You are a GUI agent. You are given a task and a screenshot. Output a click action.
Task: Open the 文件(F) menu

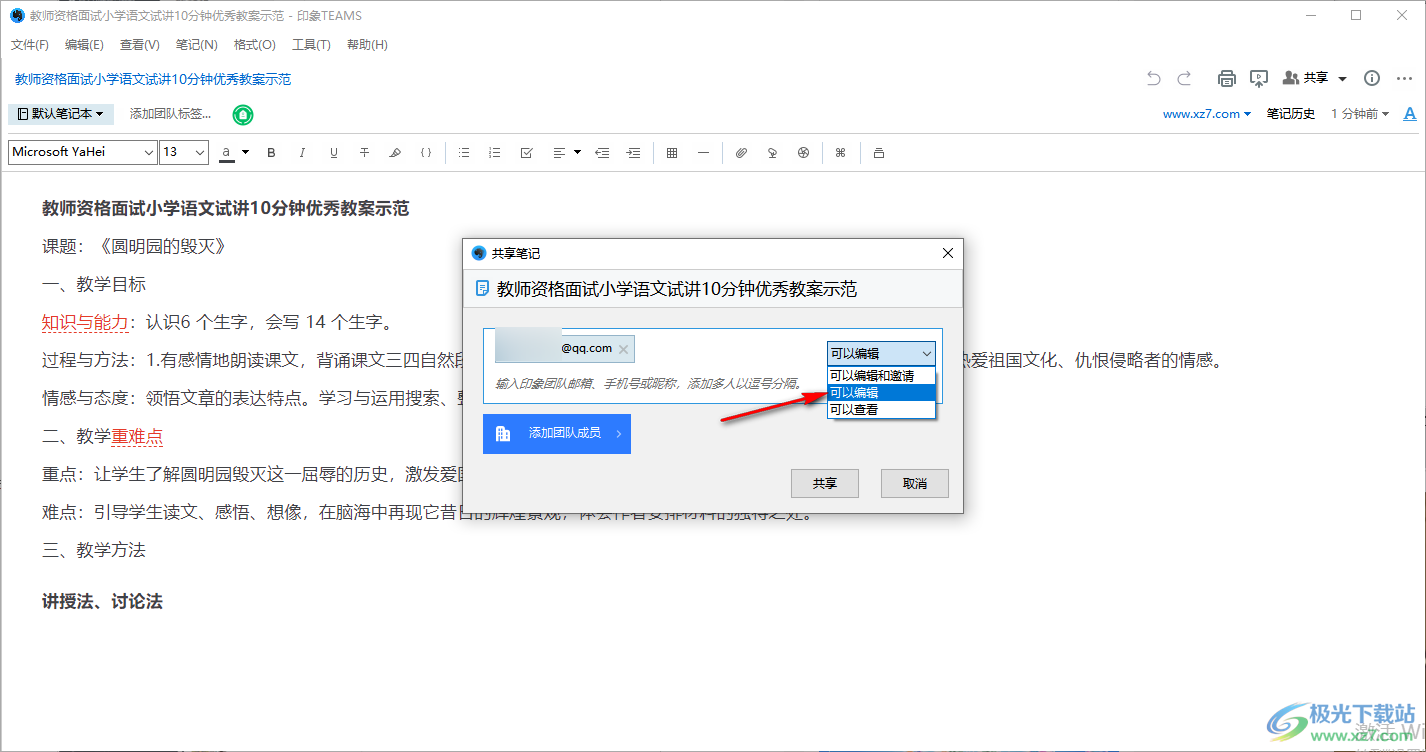30,45
